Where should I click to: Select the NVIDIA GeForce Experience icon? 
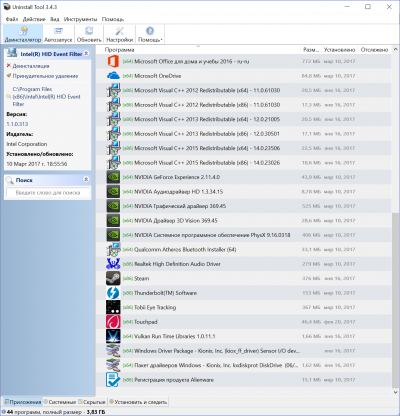[113, 177]
